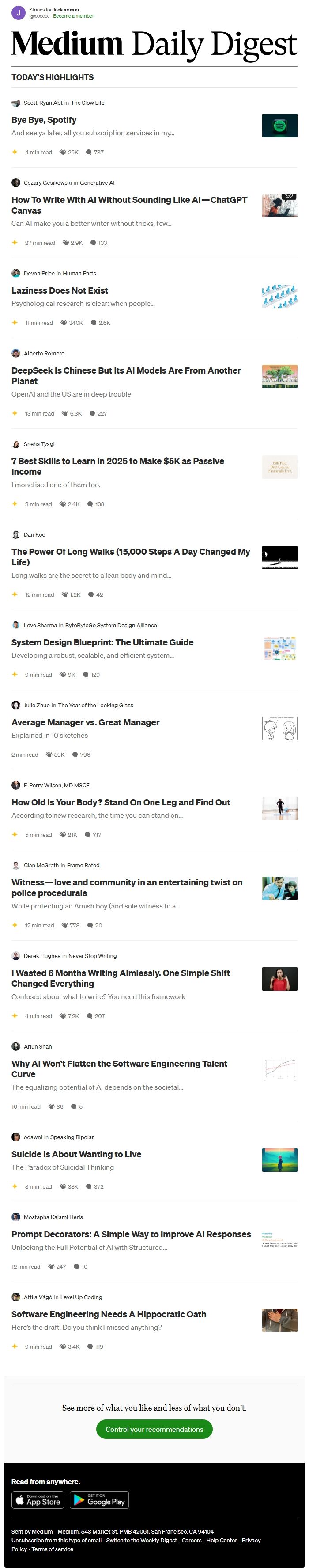The height and width of the screenshot is (1568, 309).
Task: Click Dan Koe's author avatar
Action: [16, 534]
